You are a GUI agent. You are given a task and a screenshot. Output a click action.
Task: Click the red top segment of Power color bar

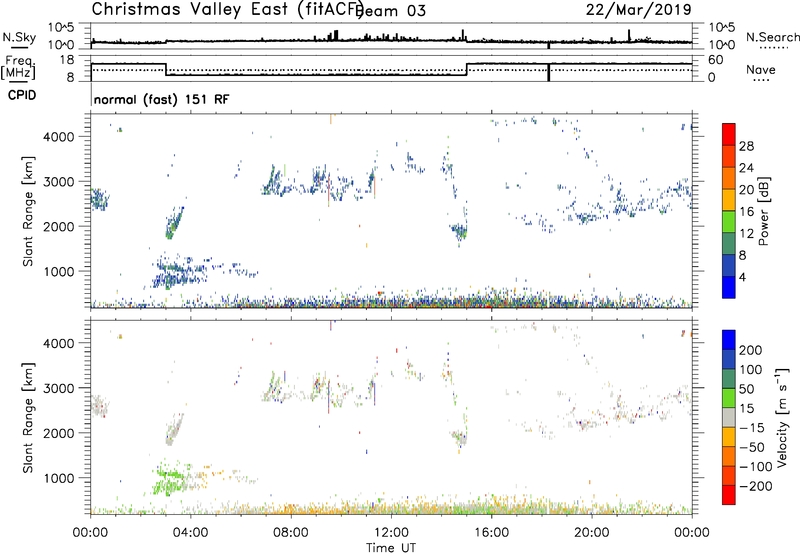pyautogui.click(x=729, y=134)
